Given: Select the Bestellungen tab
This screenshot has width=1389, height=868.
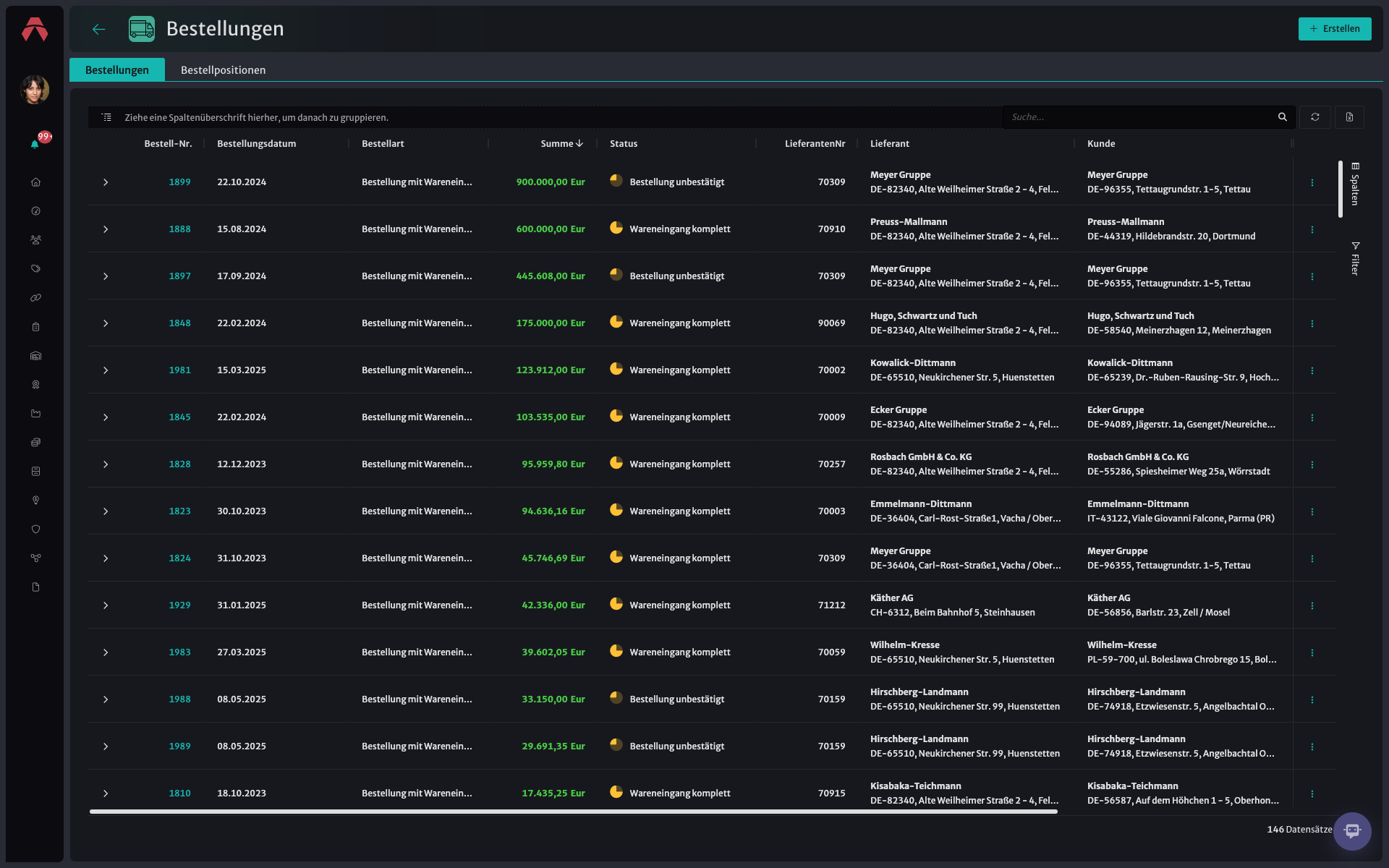Looking at the screenshot, I should pyautogui.click(x=117, y=70).
